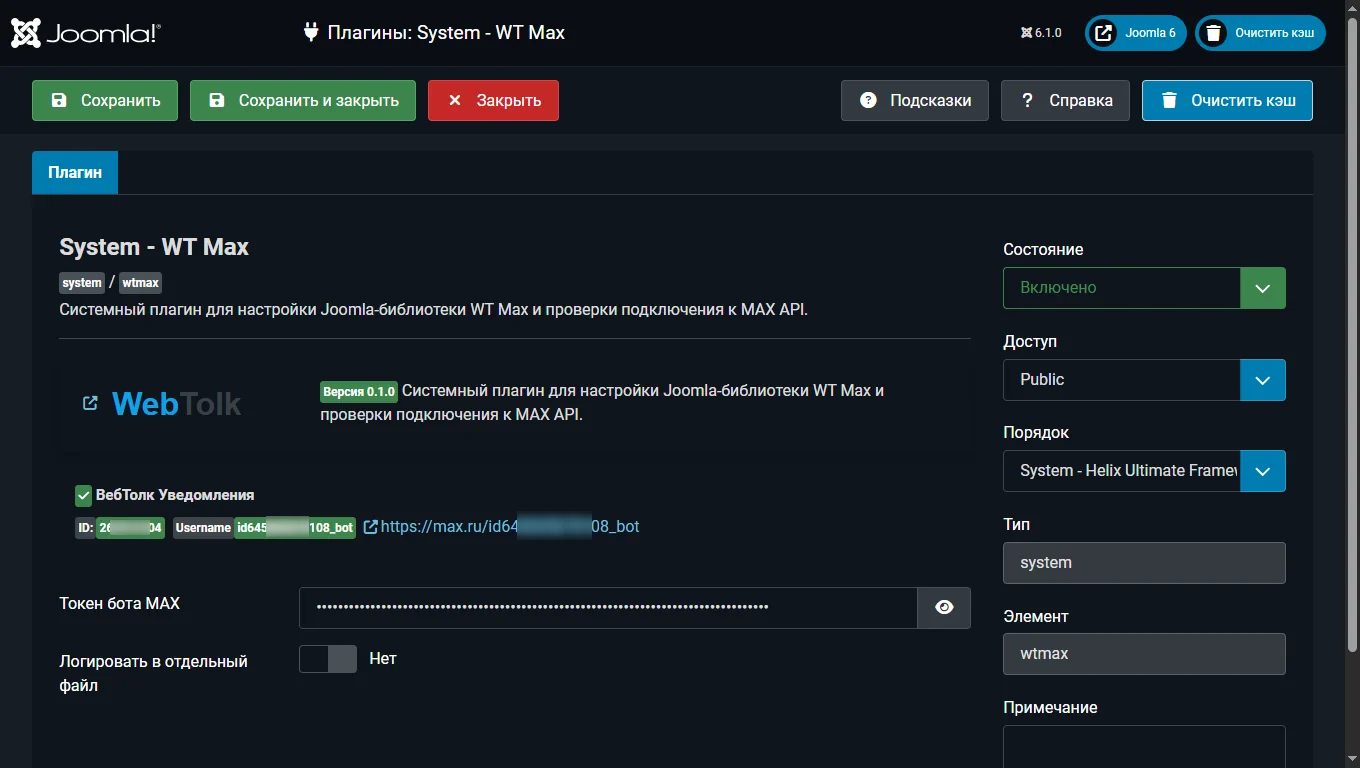This screenshot has width=1360, height=768.
Task: Click the external link icon next to WebTolk
Action: point(90,403)
